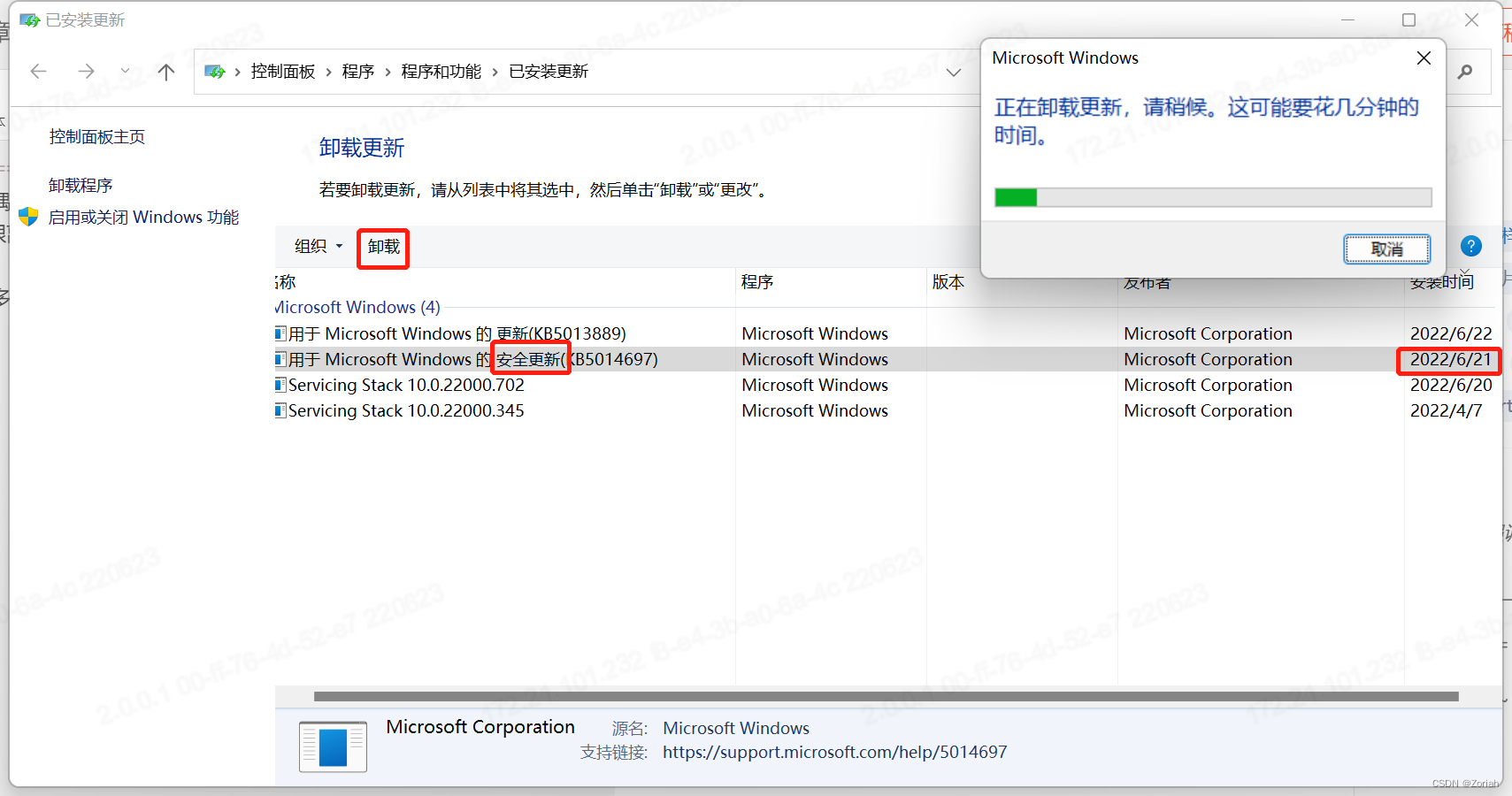The image size is (1512, 796).
Task: Select 控制面板 in the breadcrumb
Action: tap(283, 72)
